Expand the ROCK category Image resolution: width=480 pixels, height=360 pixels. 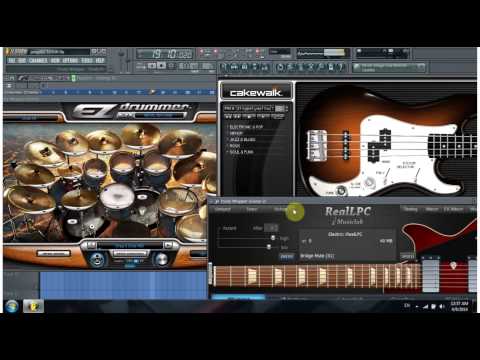click(234, 146)
